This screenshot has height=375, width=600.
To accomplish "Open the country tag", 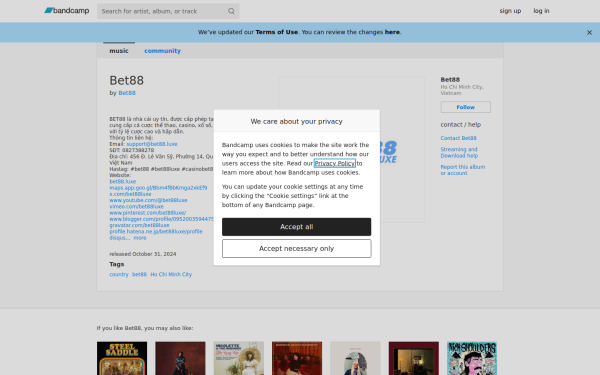I will click(119, 274).
